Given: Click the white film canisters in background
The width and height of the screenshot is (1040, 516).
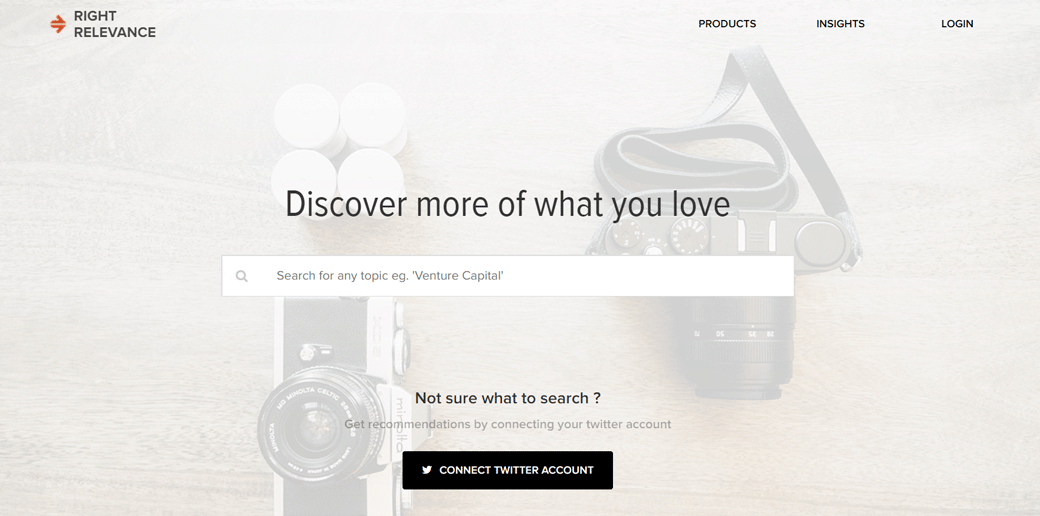Looking at the screenshot, I should pos(340,141).
